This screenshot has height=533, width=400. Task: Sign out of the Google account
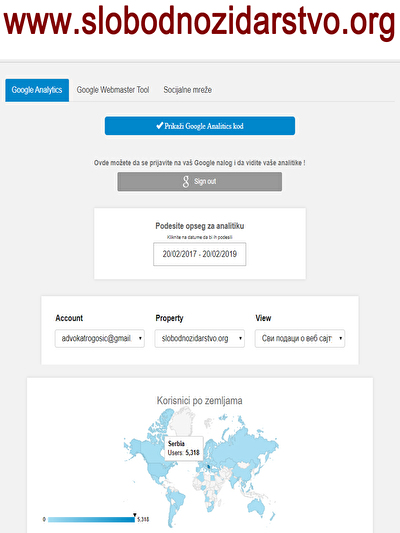pyautogui.click(x=200, y=182)
